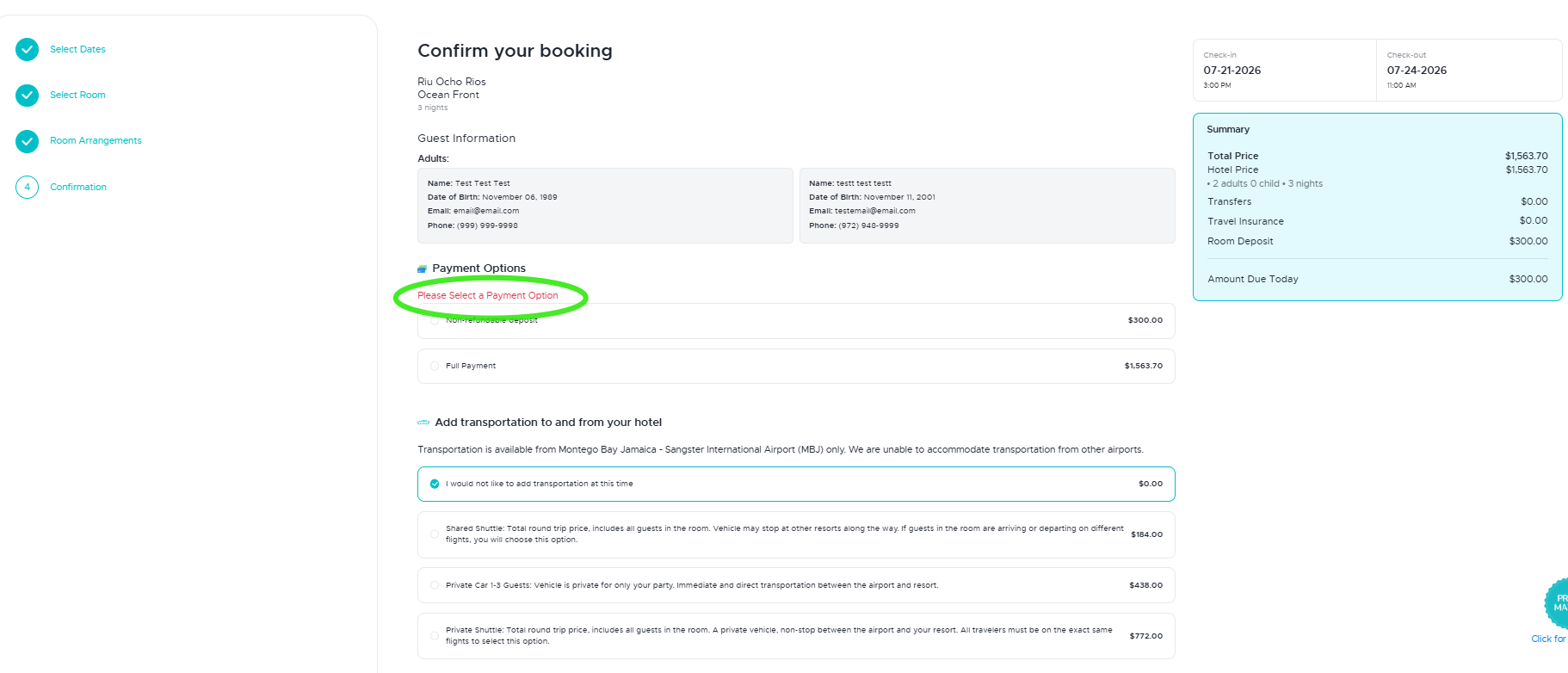Click the Select Dates checkmark icon

tap(27, 49)
